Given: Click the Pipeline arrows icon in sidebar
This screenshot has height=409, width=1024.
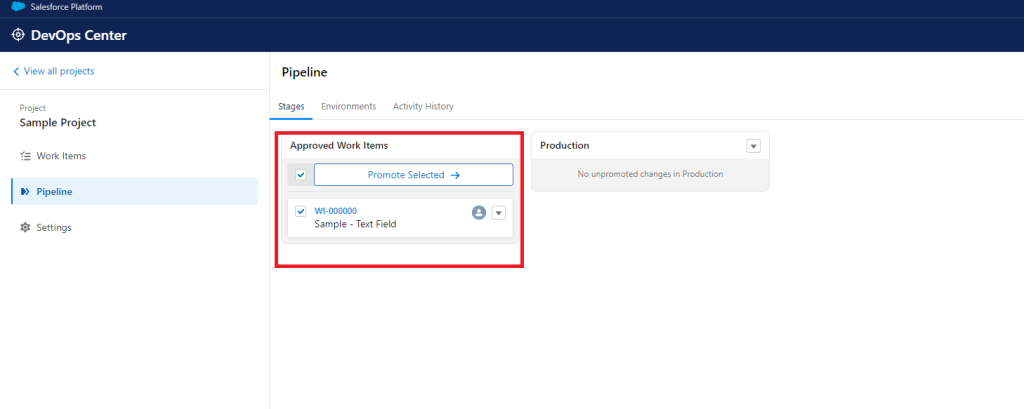Looking at the screenshot, I should (x=25, y=191).
